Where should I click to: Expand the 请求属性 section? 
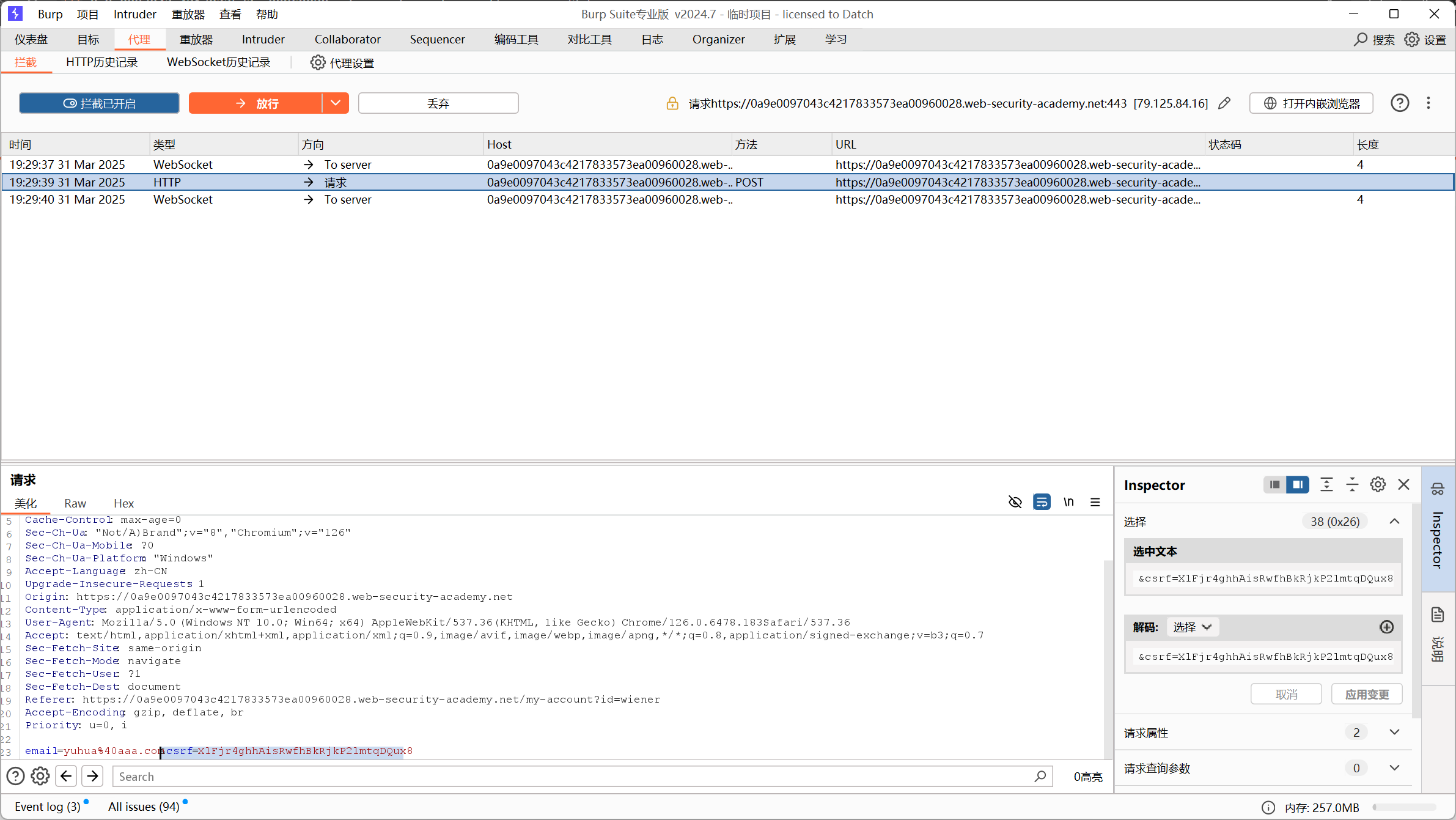coord(1394,732)
